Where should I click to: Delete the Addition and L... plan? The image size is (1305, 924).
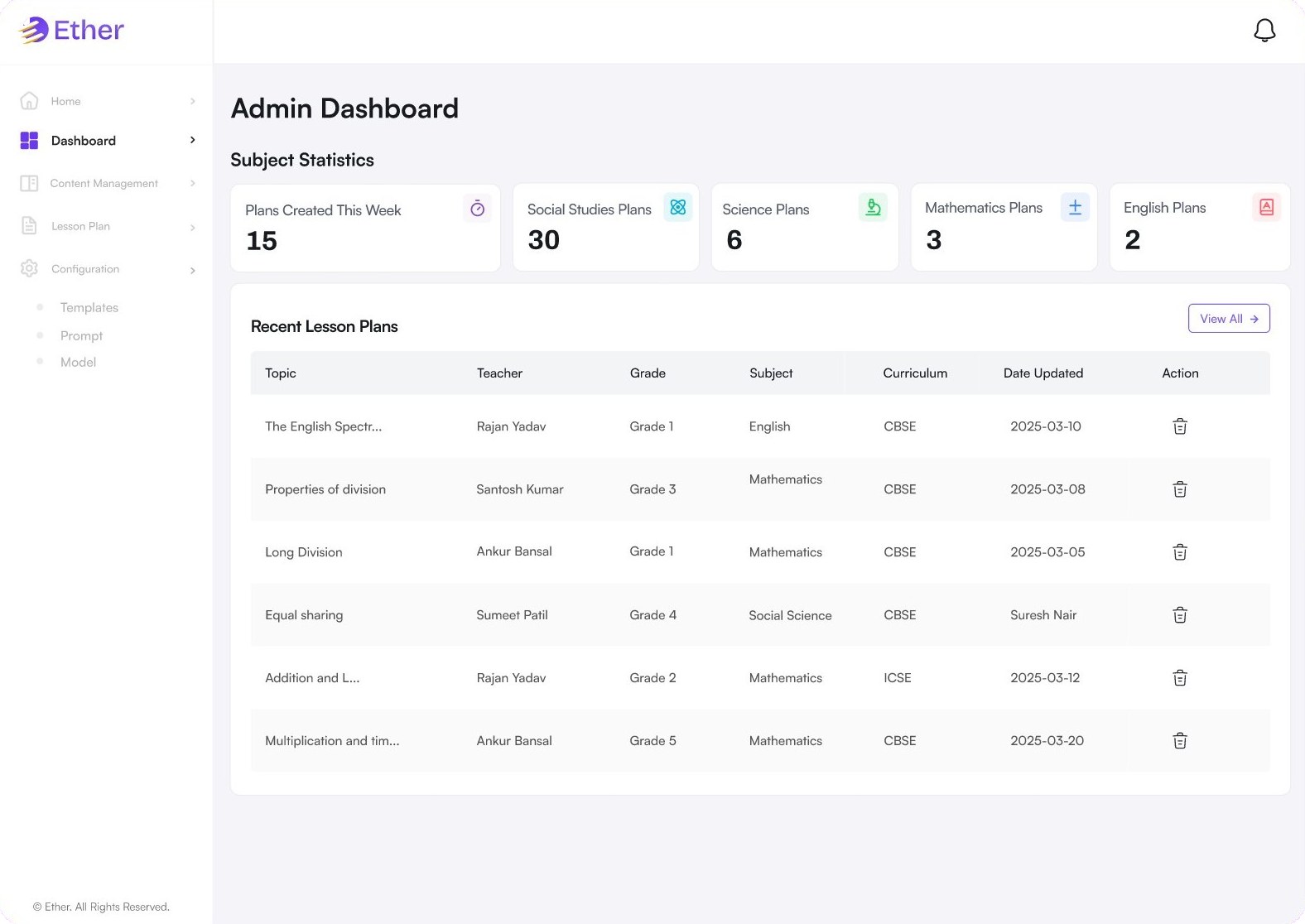pos(1180,678)
